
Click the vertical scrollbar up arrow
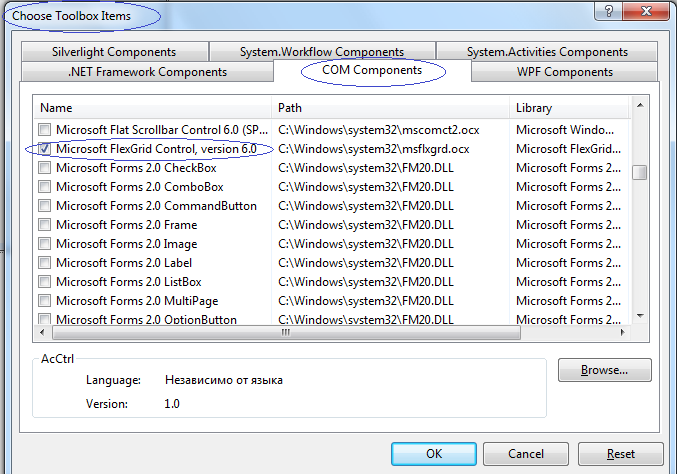pyautogui.click(x=640, y=105)
